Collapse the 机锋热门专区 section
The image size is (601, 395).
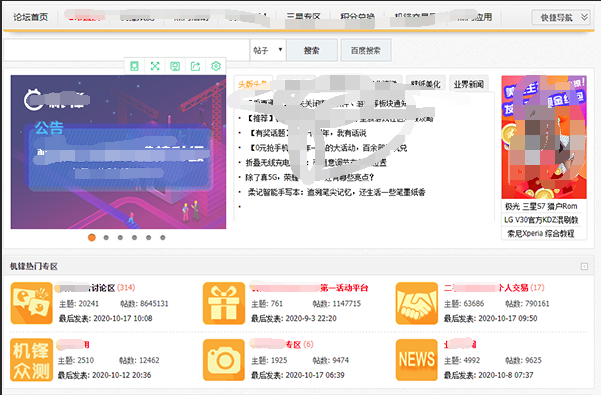point(584,266)
